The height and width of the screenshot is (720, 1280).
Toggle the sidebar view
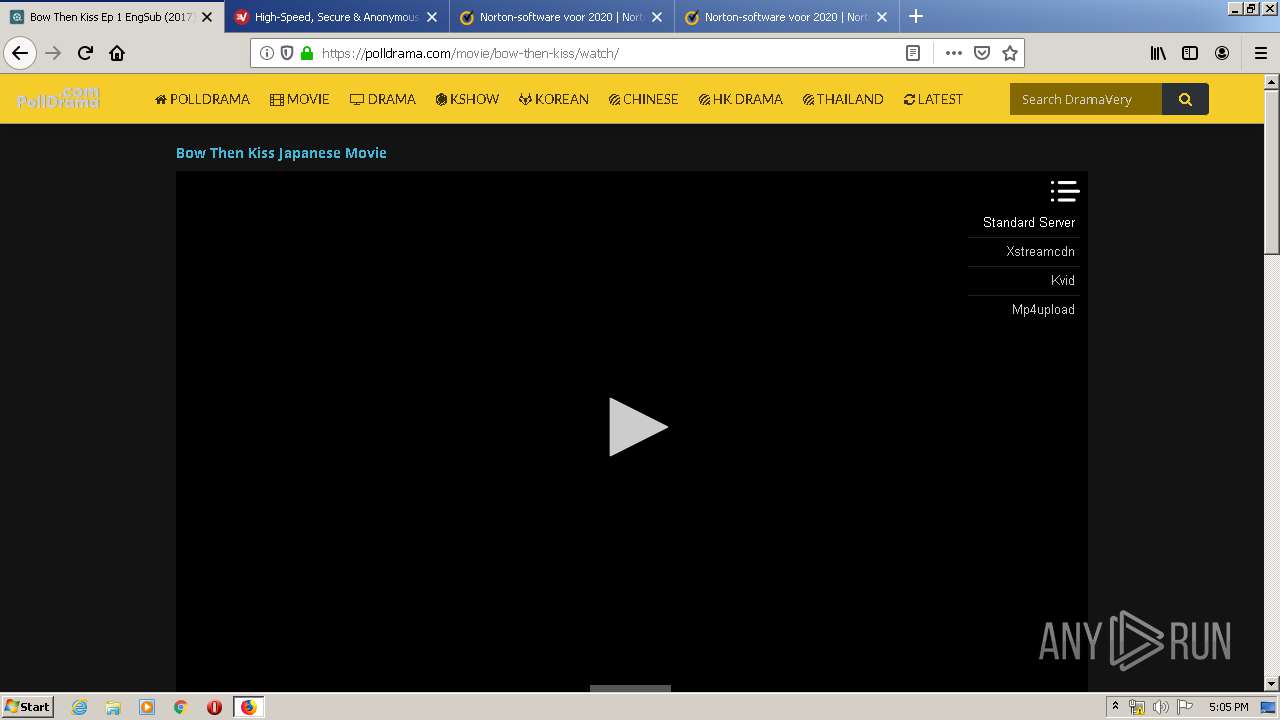[1190, 53]
